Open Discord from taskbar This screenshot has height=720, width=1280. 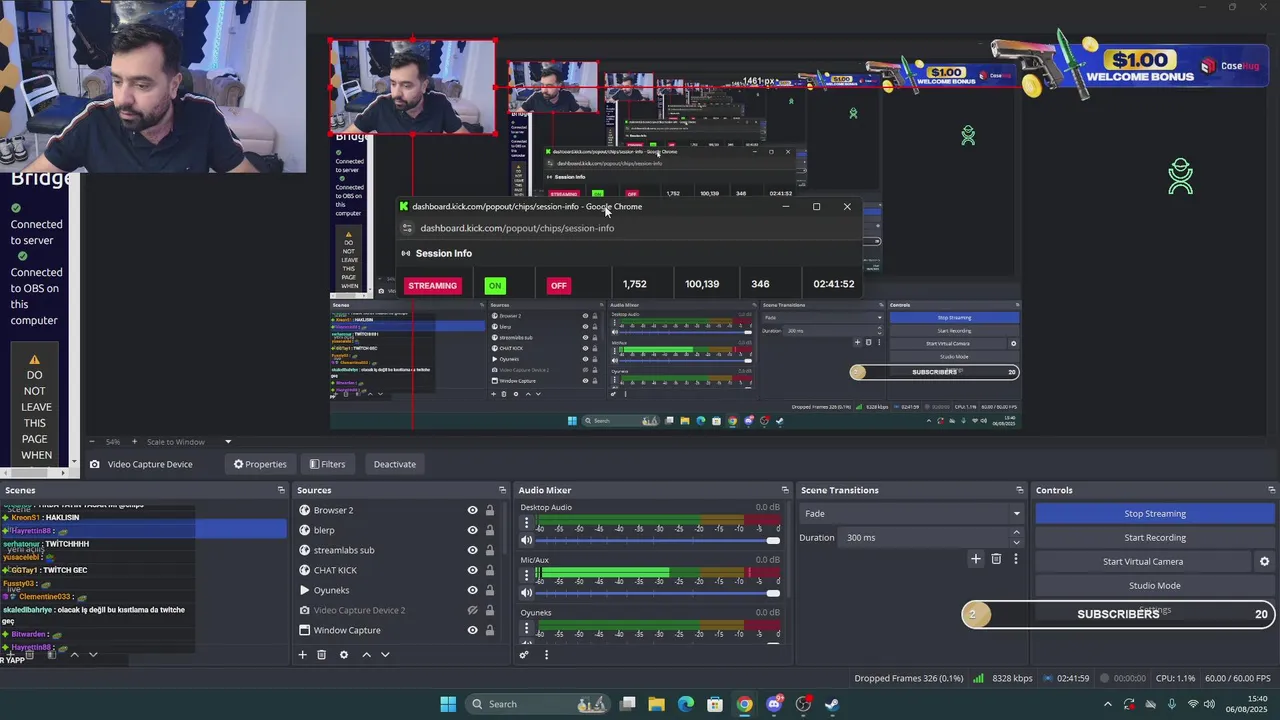tap(774, 704)
